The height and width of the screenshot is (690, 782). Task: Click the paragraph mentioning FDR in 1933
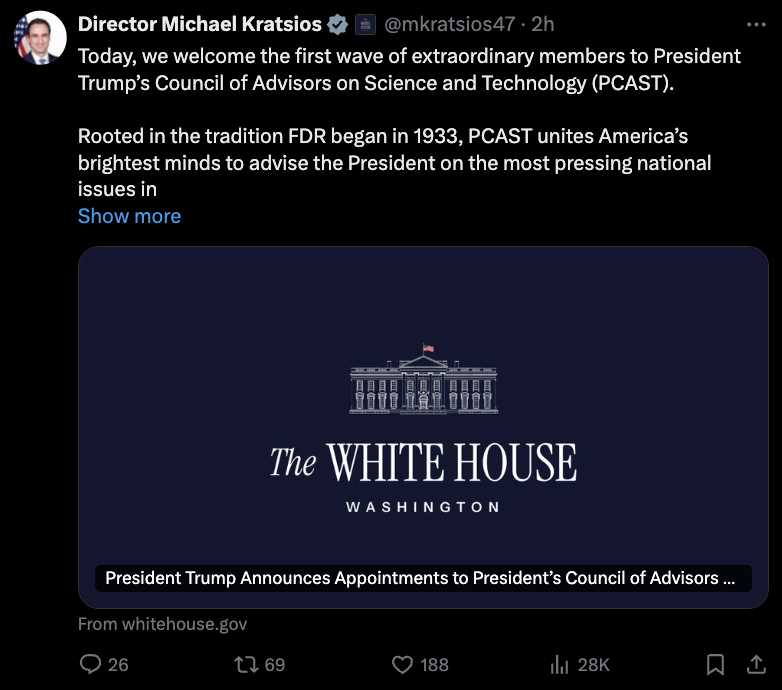[x=394, y=162]
